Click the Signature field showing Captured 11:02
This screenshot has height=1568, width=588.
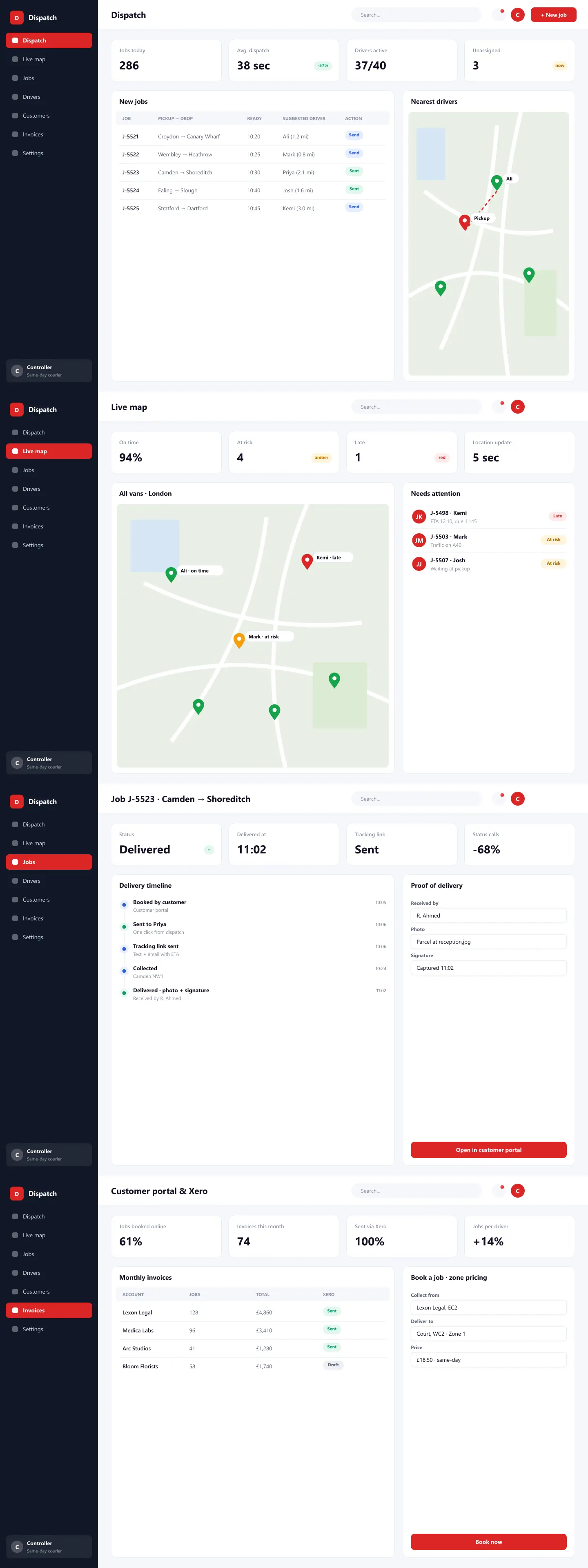[x=489, y=968]
